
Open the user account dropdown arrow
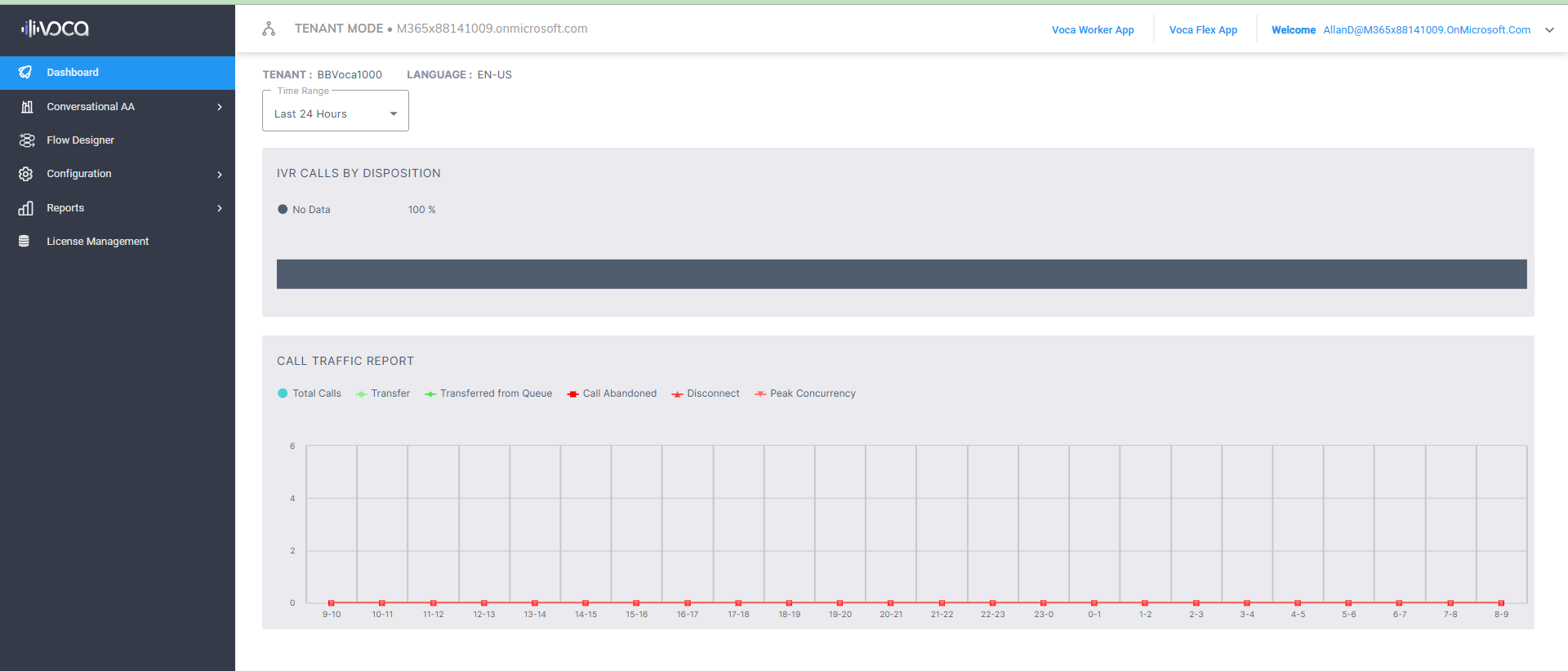point(1549,30)
